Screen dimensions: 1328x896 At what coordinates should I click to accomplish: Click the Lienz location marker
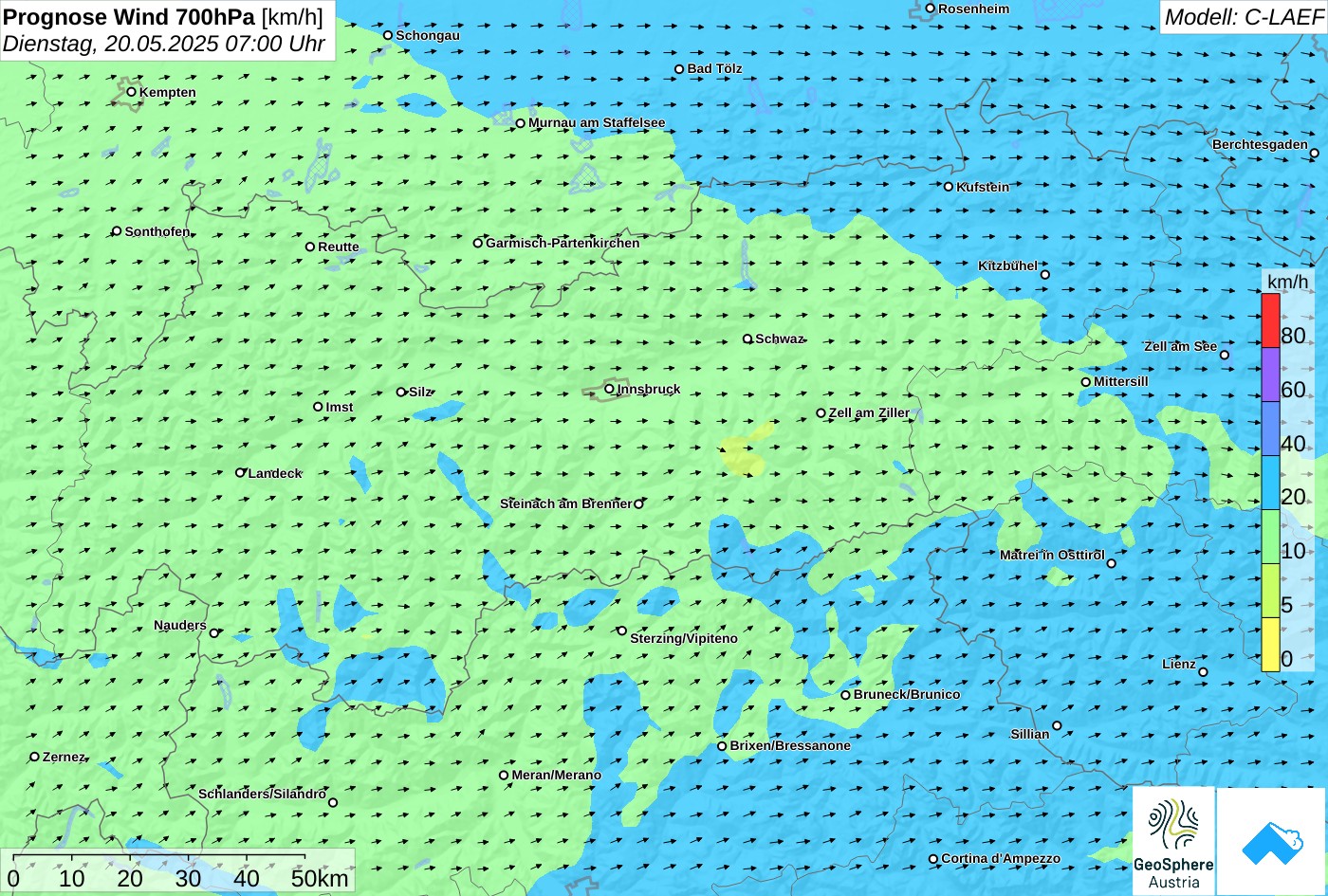pyautogui.click(x=1203, y=672)
